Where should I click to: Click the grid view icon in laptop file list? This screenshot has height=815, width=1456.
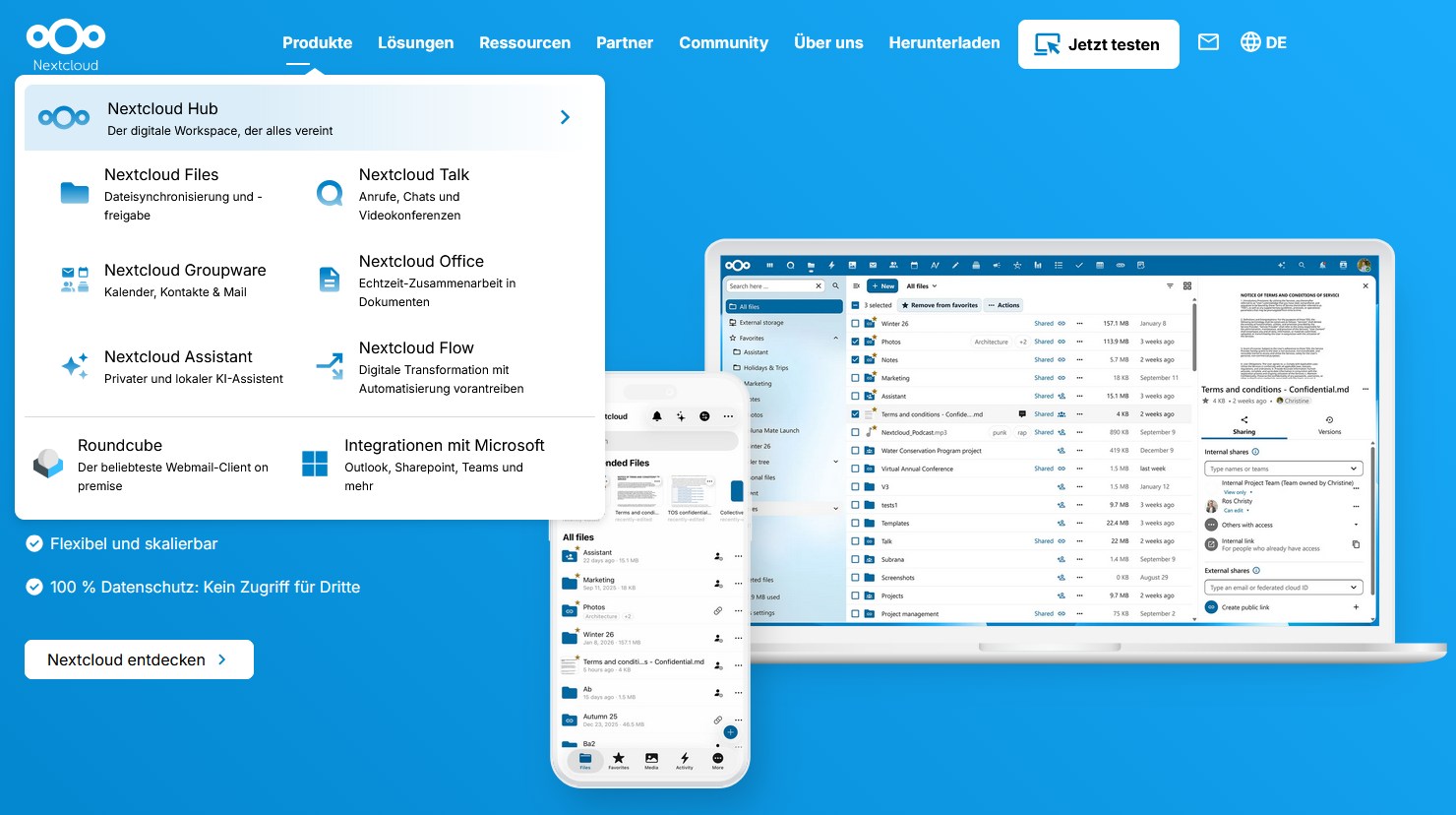click(x=1187, y=286)
